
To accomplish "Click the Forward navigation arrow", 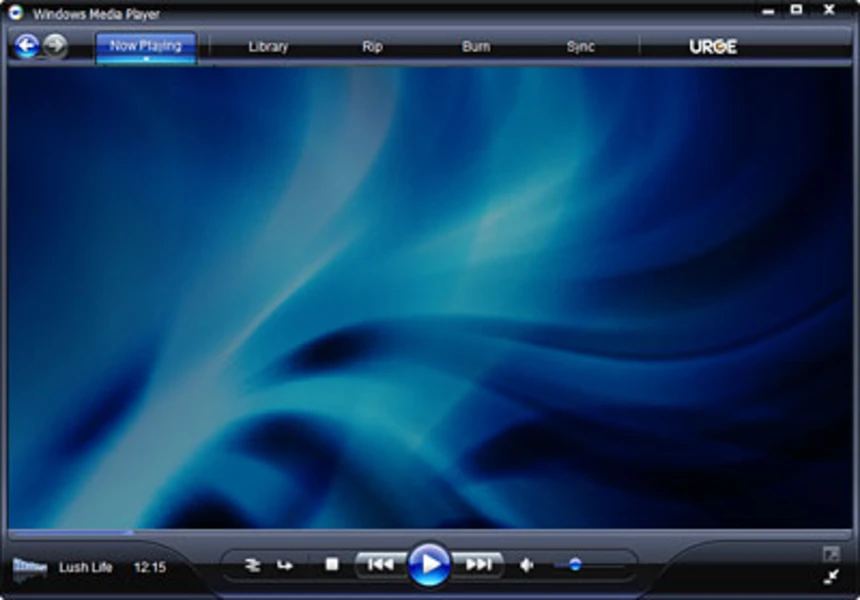I will pyautogui.click(x=56, y=45).
